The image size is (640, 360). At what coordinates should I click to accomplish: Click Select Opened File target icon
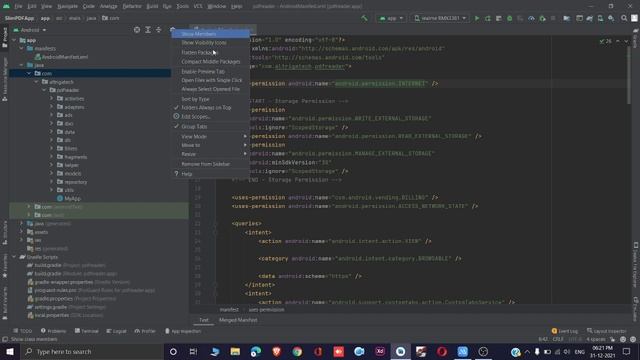tap(137, 30)
